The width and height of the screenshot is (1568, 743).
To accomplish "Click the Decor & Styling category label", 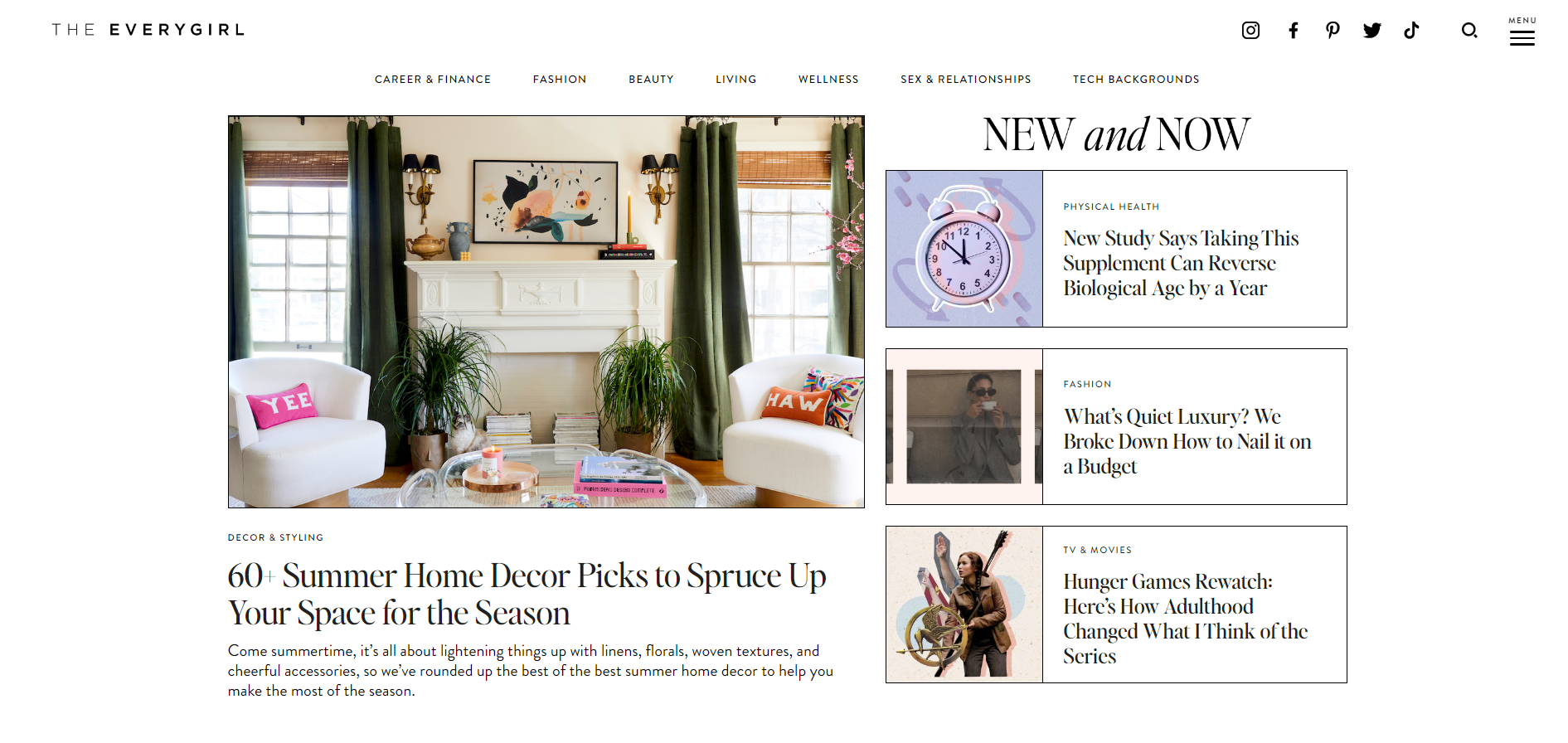I will pos(275,537).
